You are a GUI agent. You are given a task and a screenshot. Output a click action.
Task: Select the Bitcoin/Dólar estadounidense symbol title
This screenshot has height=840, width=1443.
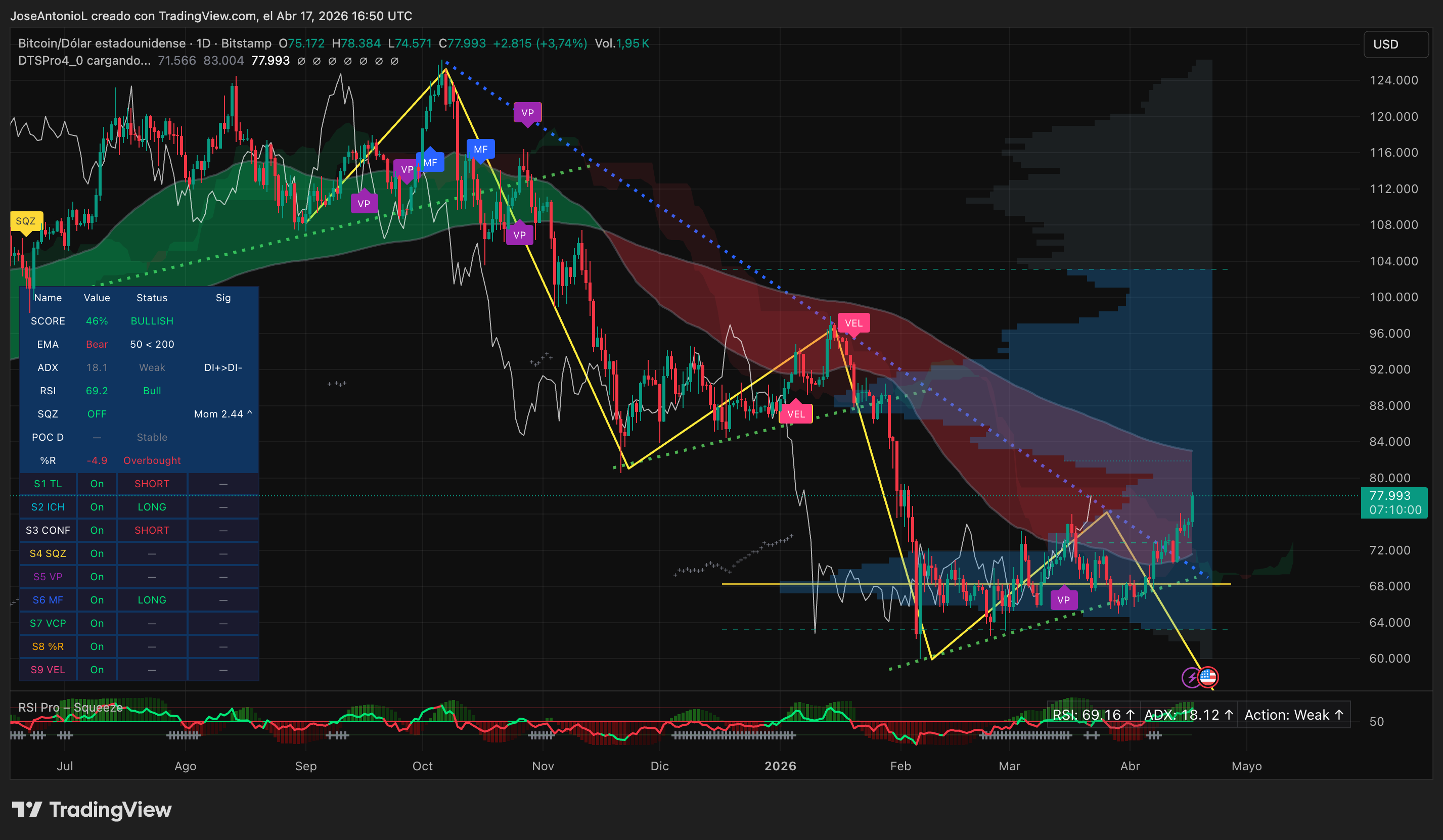pos(101,43)
